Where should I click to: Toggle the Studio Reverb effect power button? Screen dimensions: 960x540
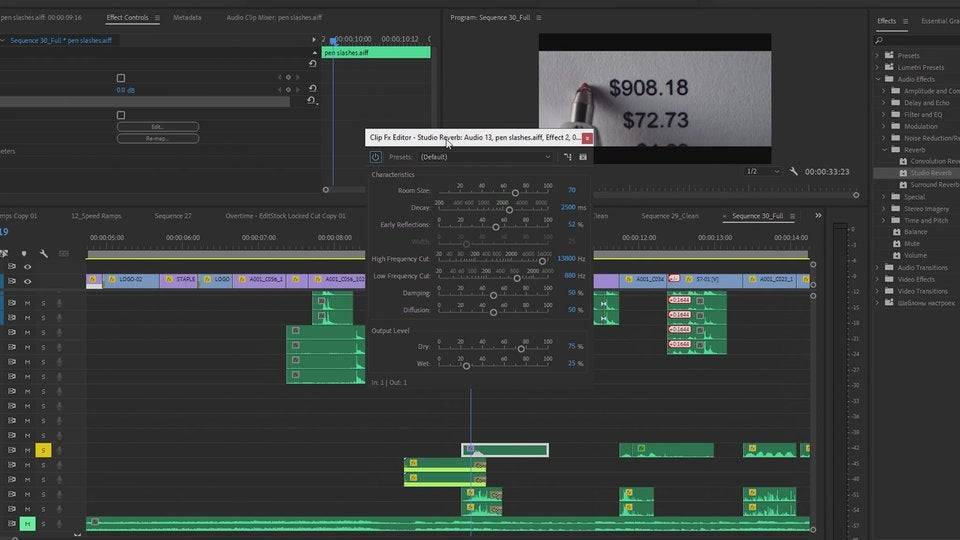tap(376, 157)
